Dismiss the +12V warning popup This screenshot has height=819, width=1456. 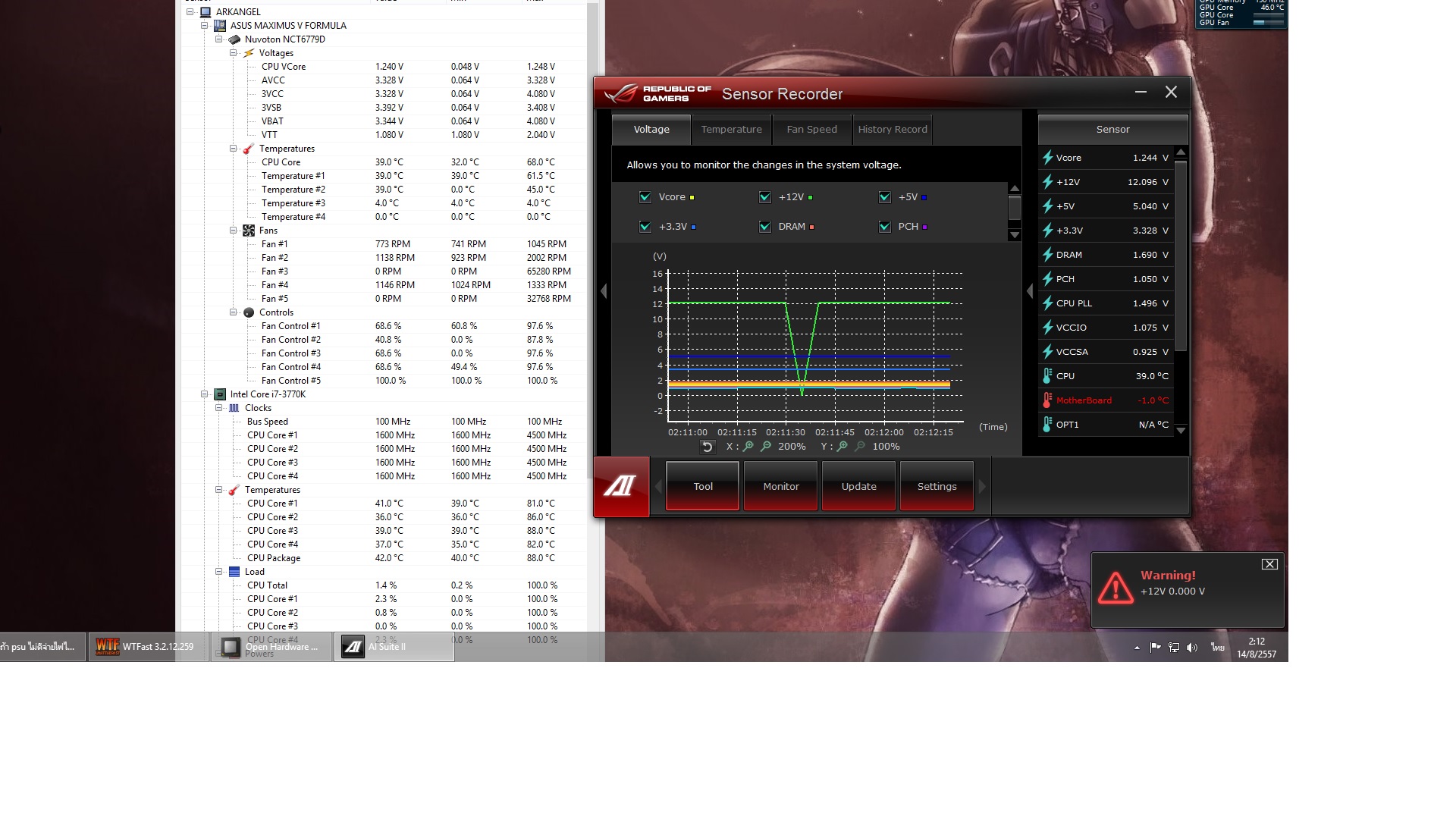click(x=1269, y=564)
